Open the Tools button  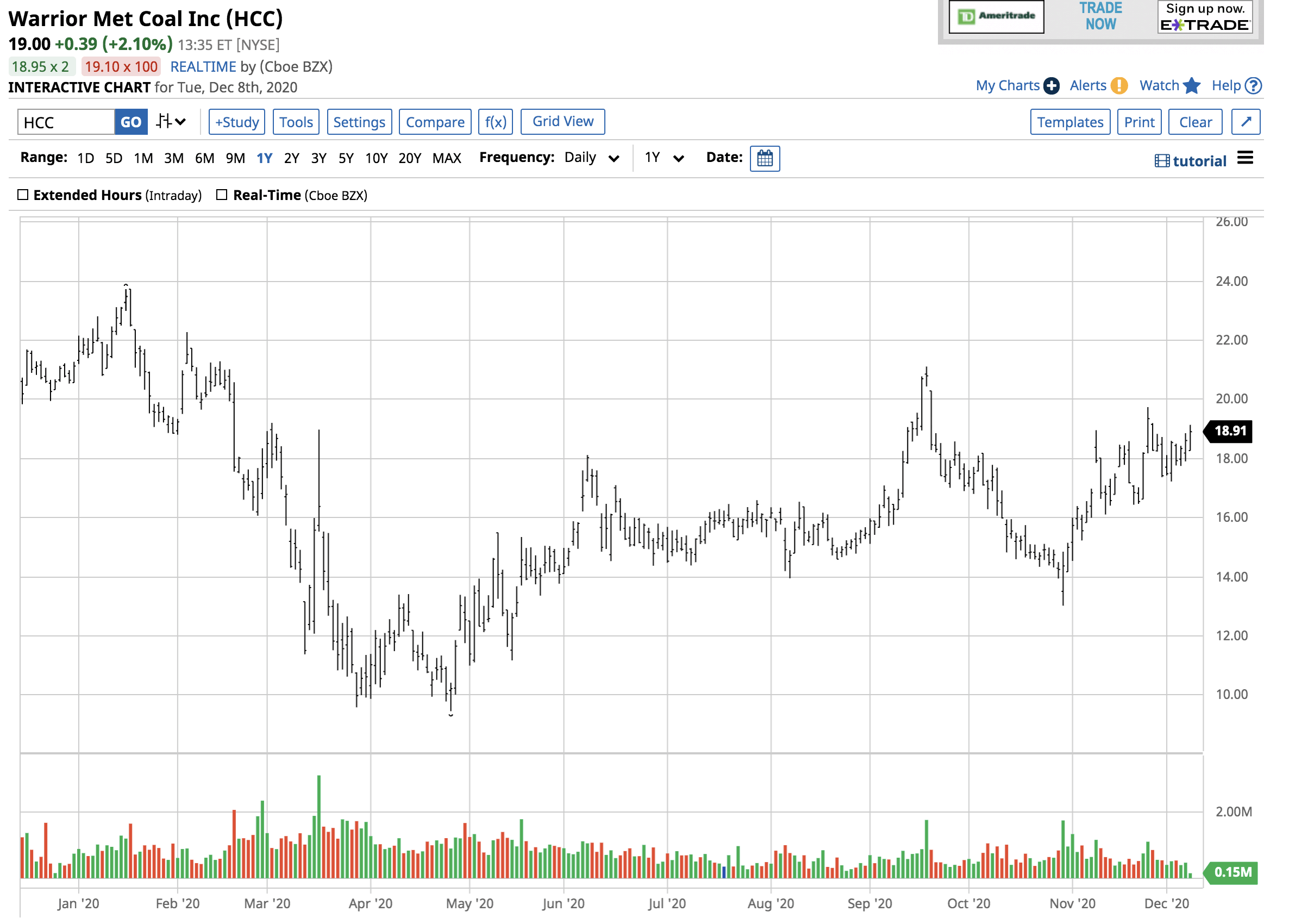[296, 122]
